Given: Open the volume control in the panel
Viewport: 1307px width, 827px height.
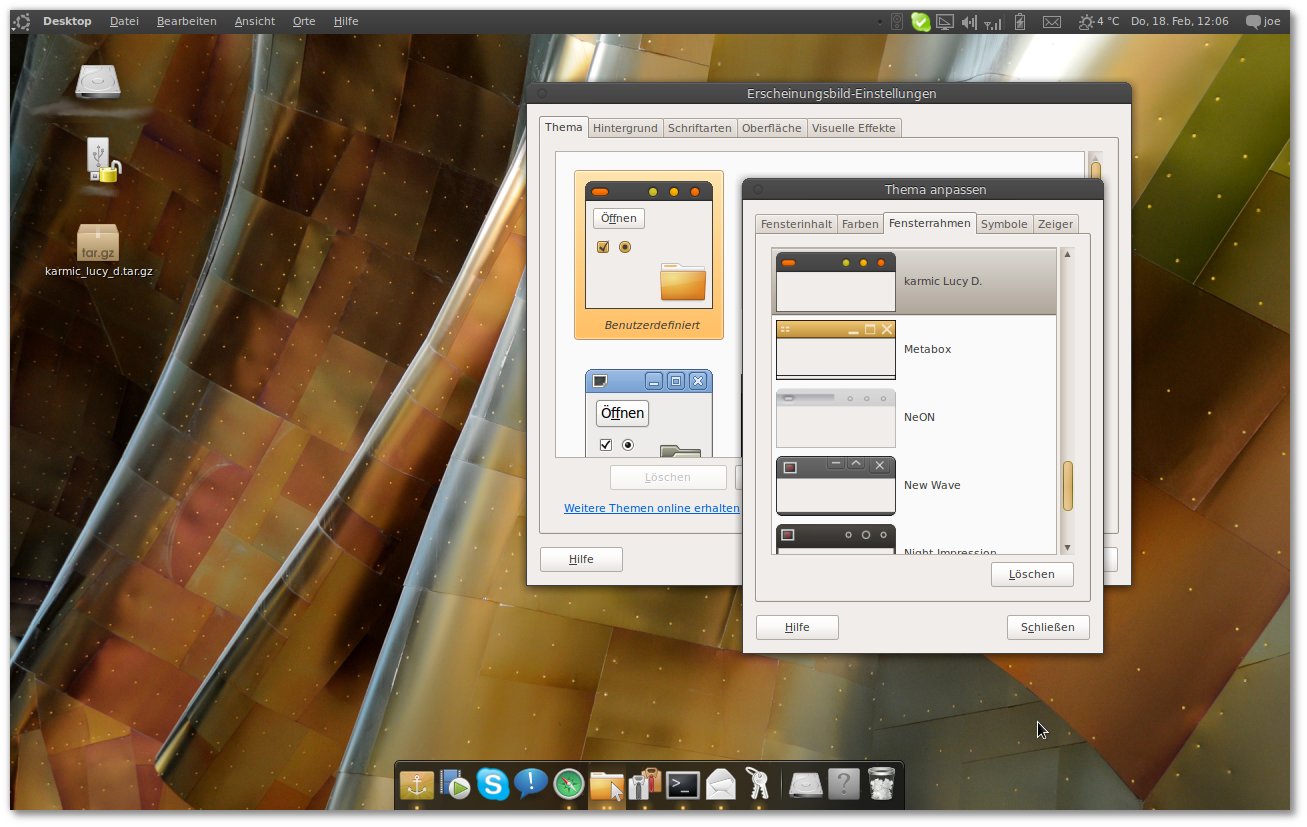Looking at the screenshot, I should (x=970, y=21).
